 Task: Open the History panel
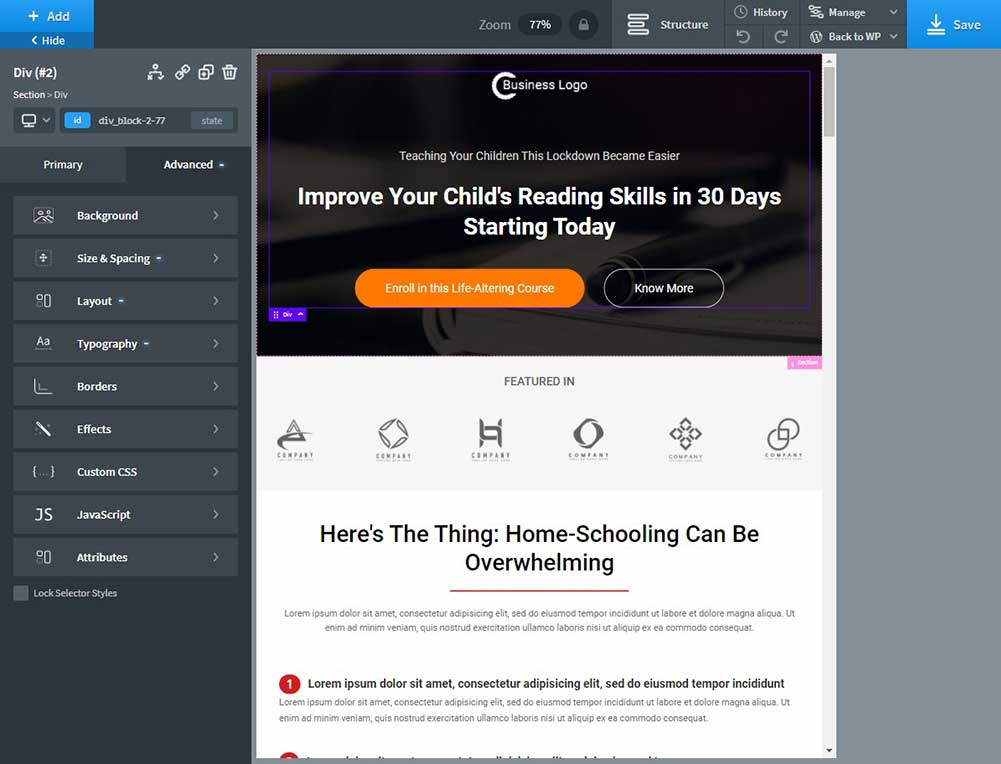(x=762, y=12)
